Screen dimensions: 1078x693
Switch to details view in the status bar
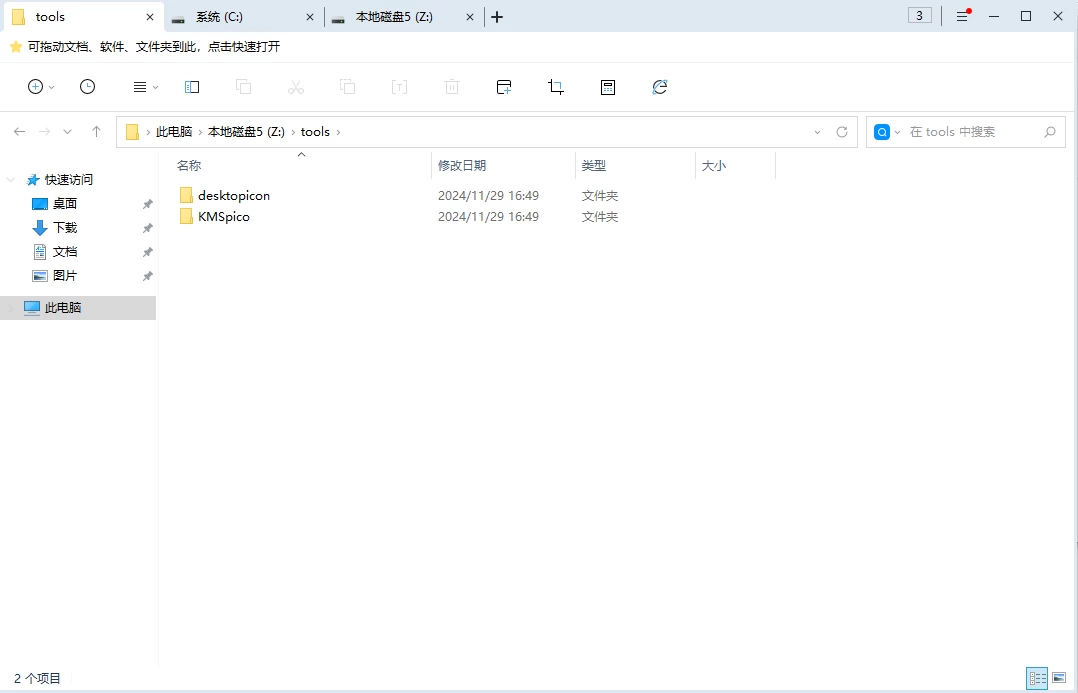coord(1037,678)
